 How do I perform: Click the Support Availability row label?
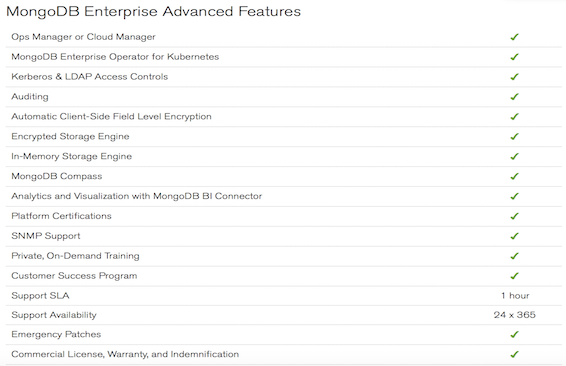54,315
